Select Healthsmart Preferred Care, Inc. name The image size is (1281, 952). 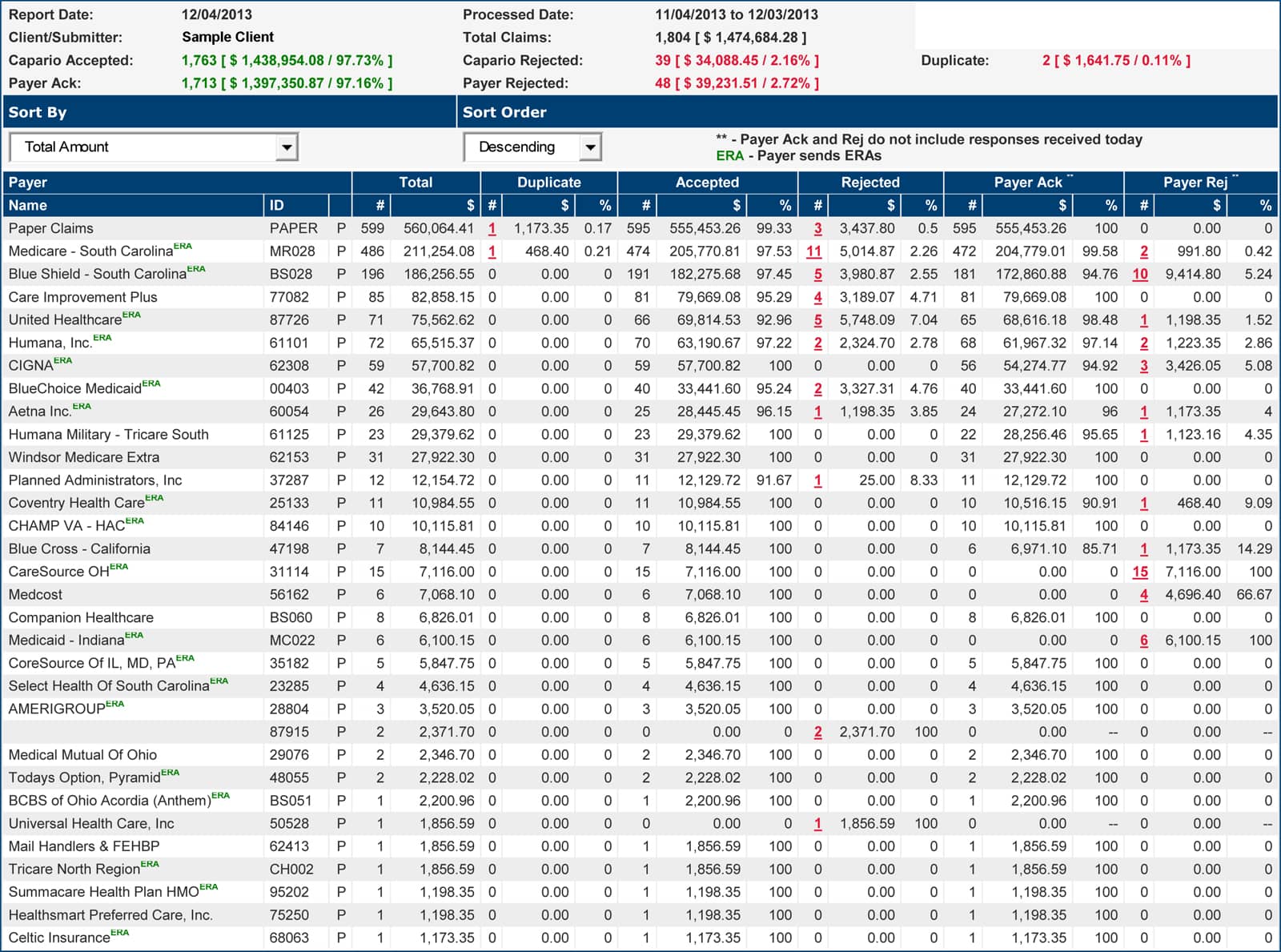[110, 915]
